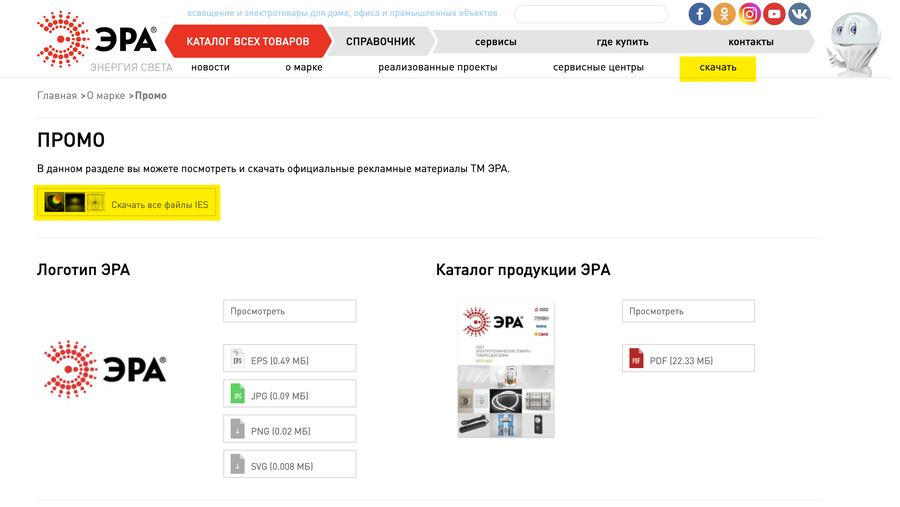Select the highlighted скачать submenu item
900x507 pixels.
point(717,68)
